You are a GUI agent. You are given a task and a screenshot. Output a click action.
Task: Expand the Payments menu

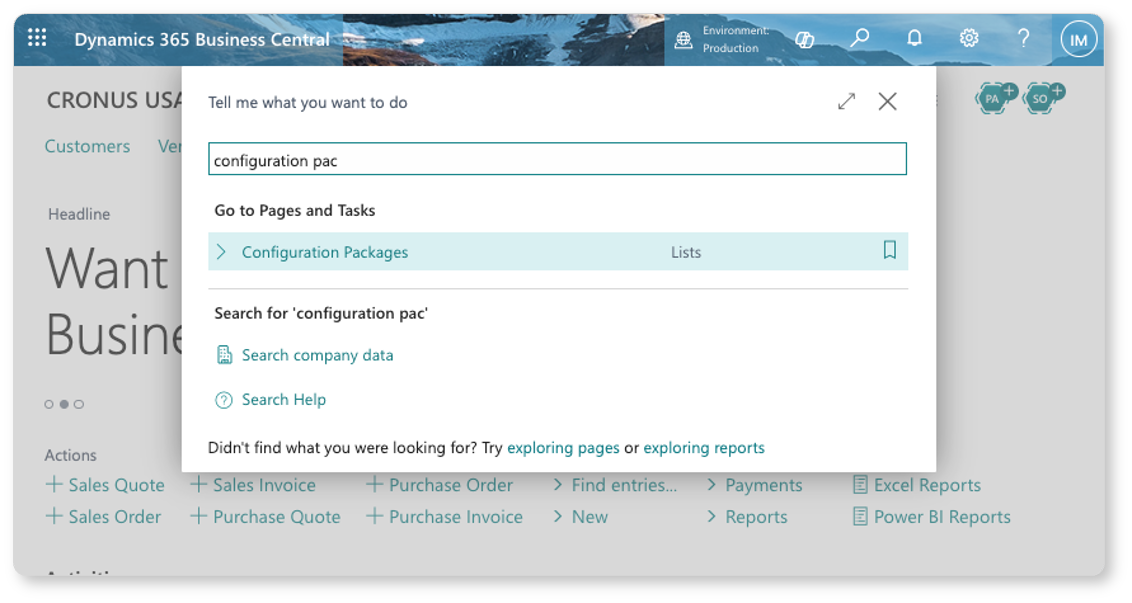[x=711, y=485]
